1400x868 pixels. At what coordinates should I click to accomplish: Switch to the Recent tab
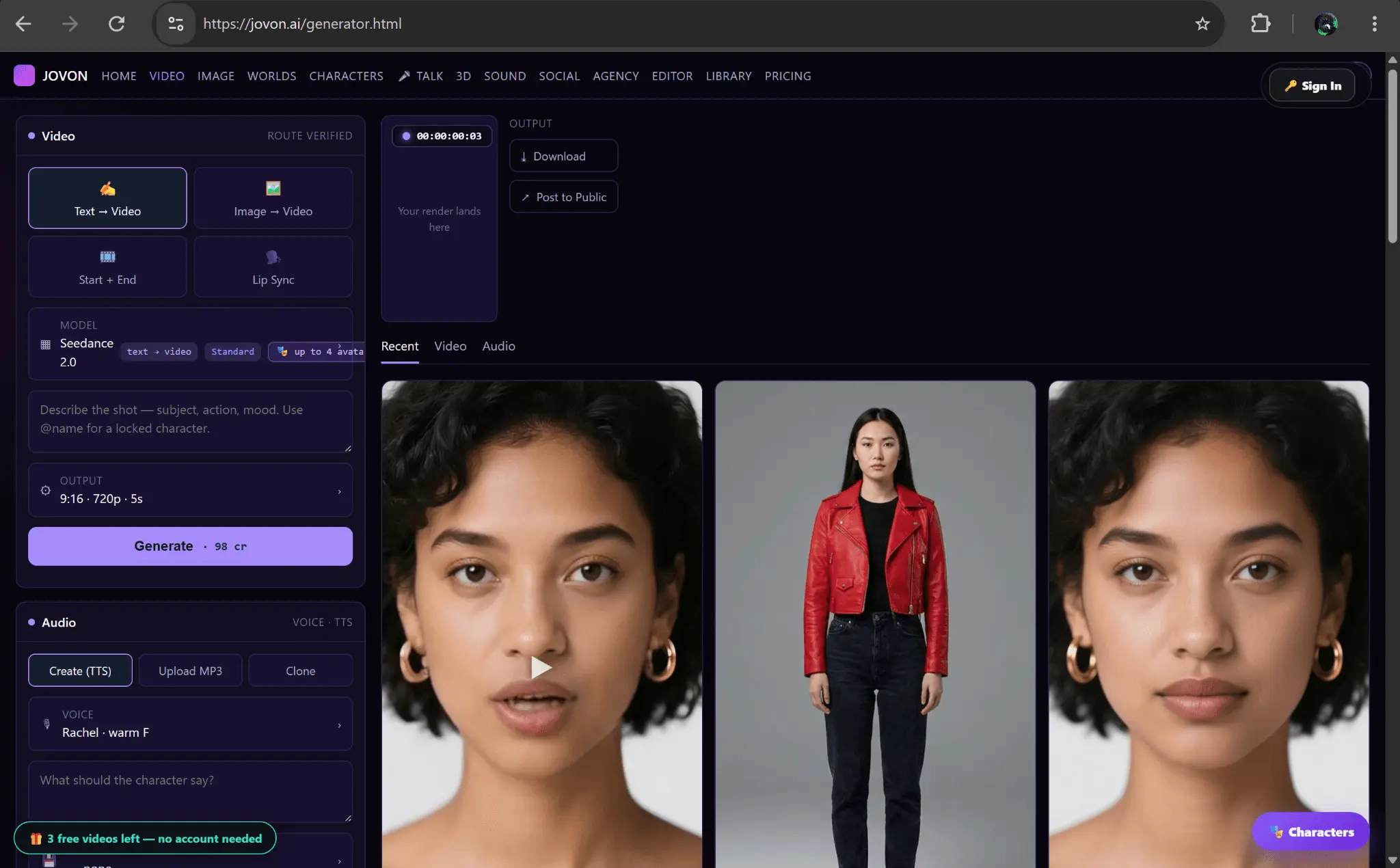pos(400,347)
